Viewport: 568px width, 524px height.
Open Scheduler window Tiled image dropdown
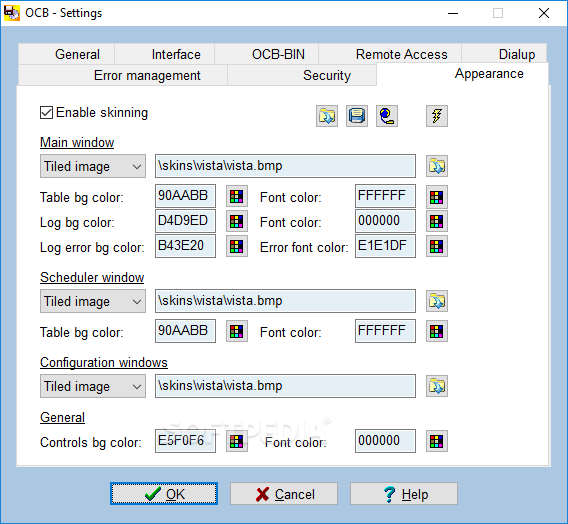tap(93, 301)
